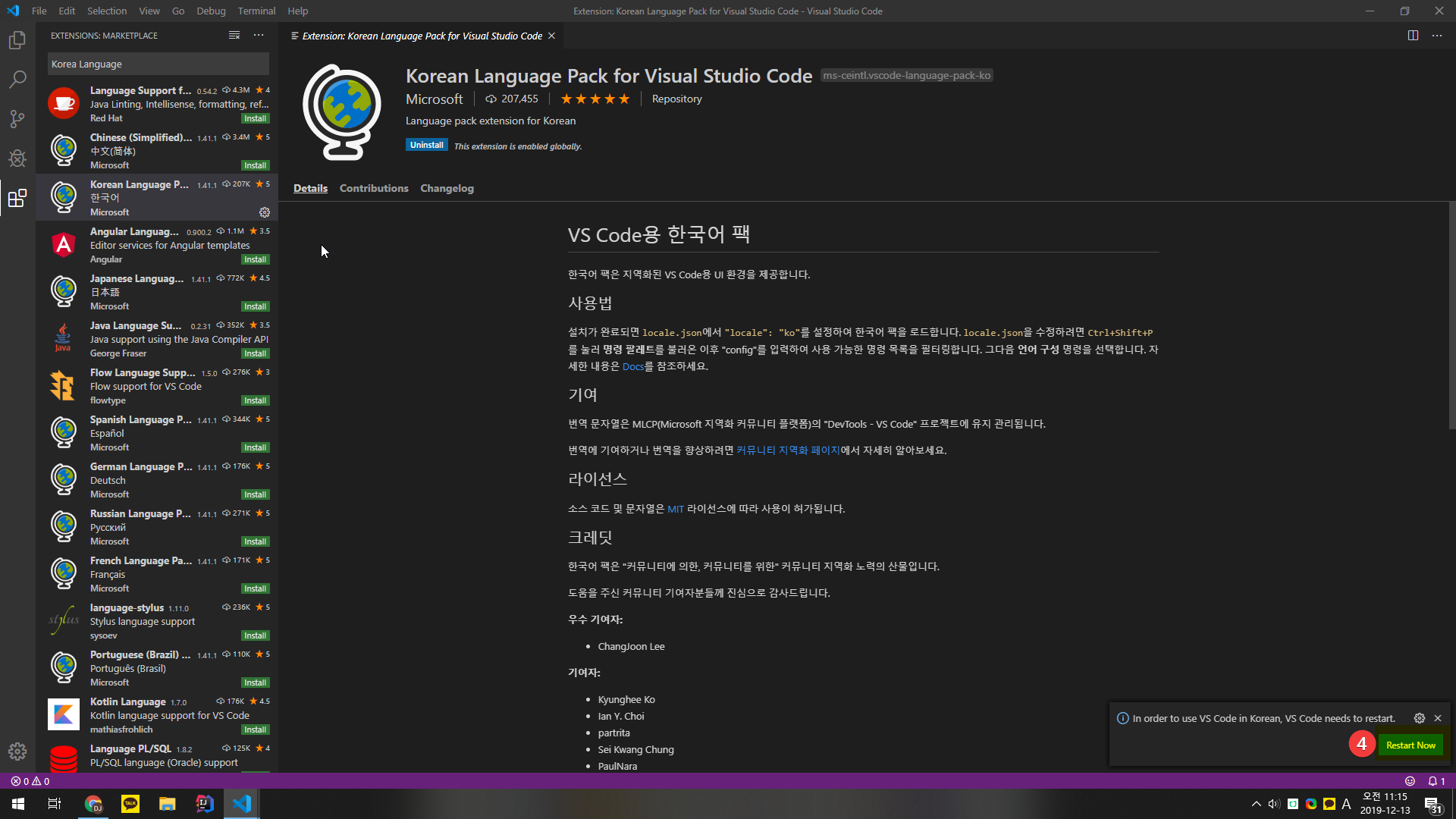Open extensions sidebar More Actions menu
Screen dimensions: 1456x819
tap(259, 36)
